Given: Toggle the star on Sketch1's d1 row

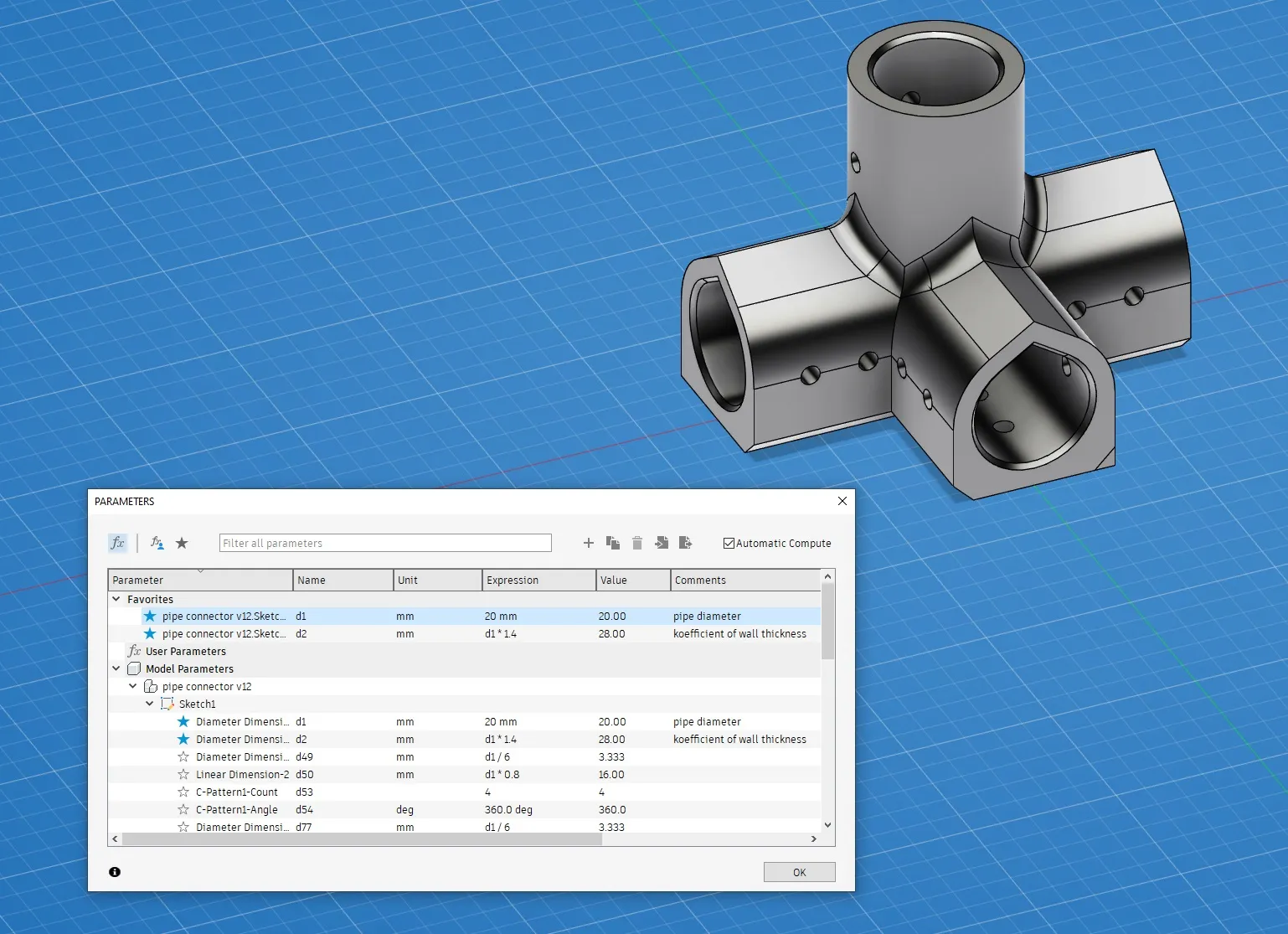Looking at the screenshot, I should click(x=183, y=721).
